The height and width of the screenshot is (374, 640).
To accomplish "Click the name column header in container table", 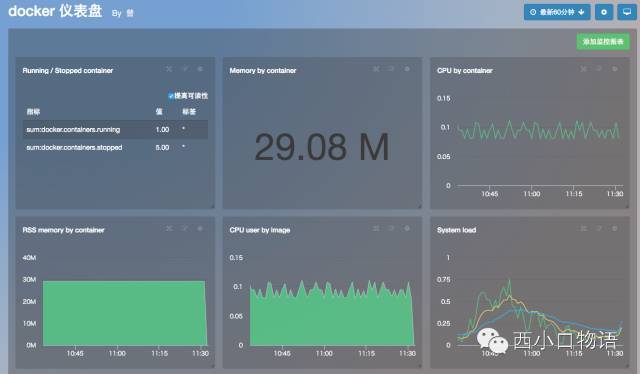I will (x=33, y=111).
